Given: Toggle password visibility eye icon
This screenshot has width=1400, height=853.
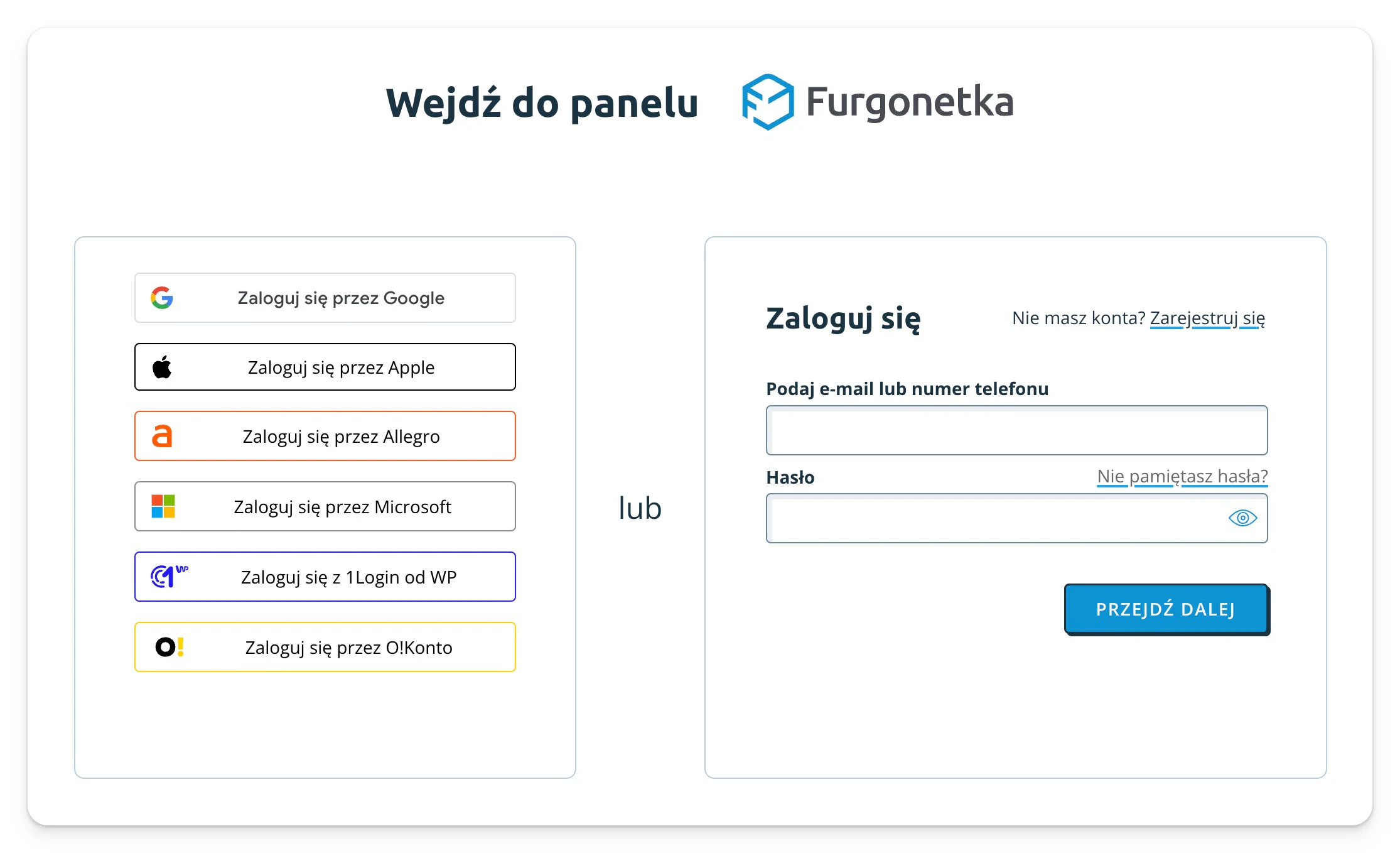Looking at the screenshot, I should click(1242, 518).
